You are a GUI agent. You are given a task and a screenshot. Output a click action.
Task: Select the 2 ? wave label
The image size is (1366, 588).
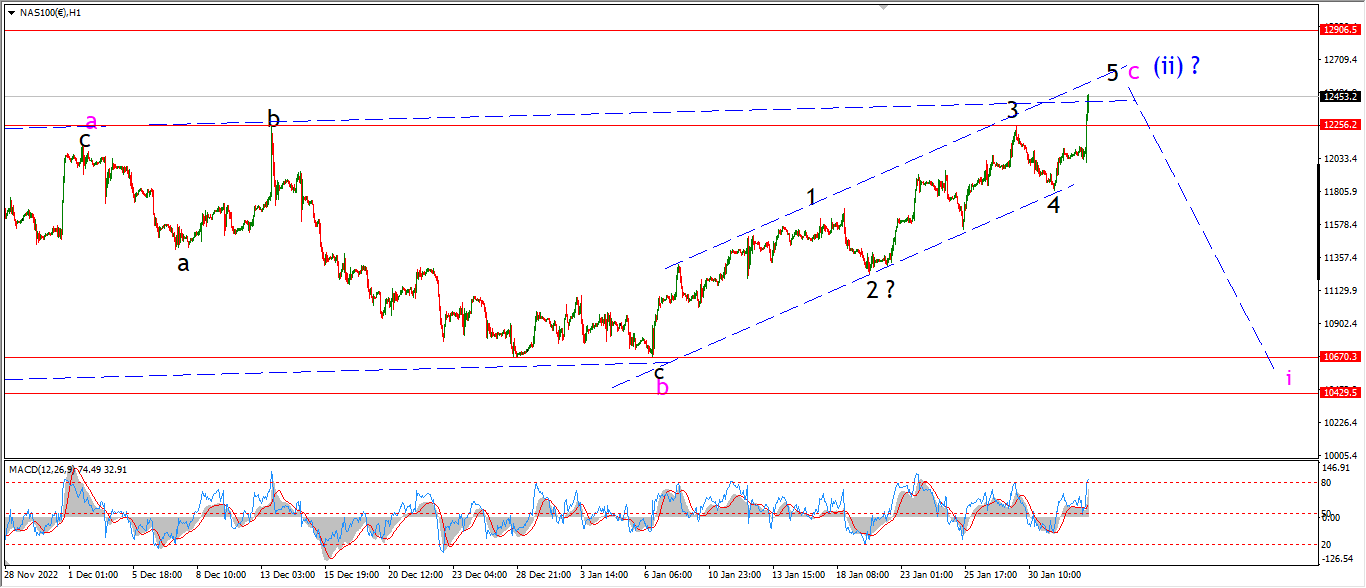point(879,290)
